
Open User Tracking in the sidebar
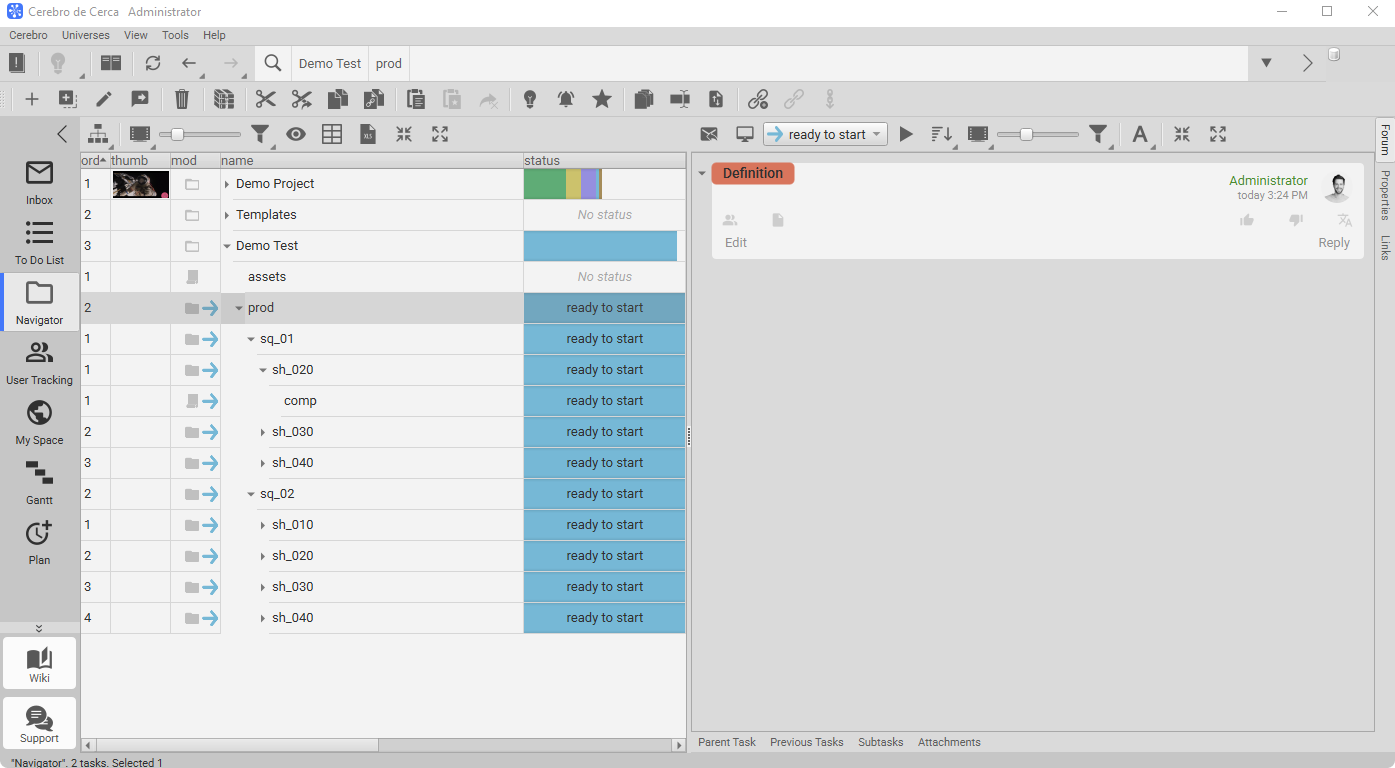click(39, 361)
